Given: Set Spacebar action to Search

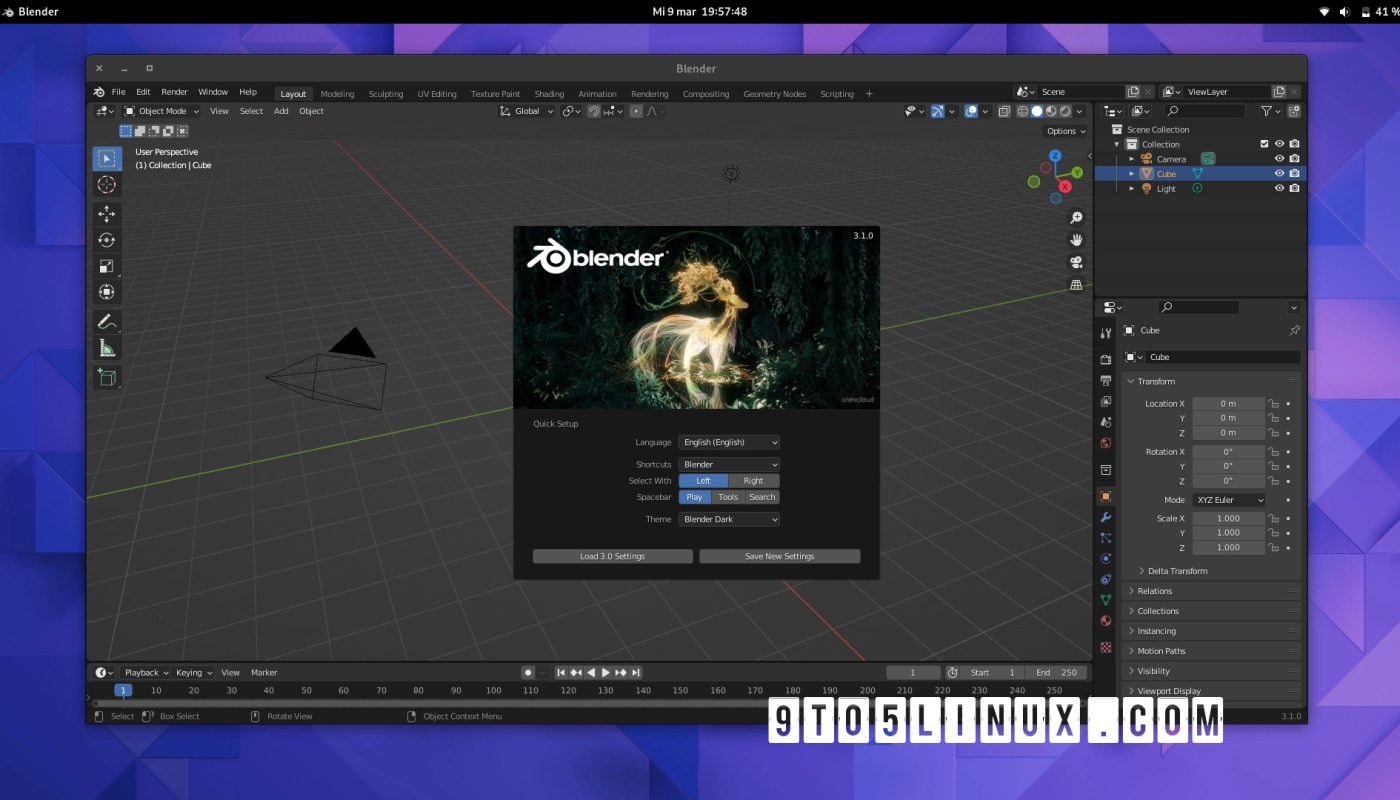Looking at the screenshot, I should 762,497.
